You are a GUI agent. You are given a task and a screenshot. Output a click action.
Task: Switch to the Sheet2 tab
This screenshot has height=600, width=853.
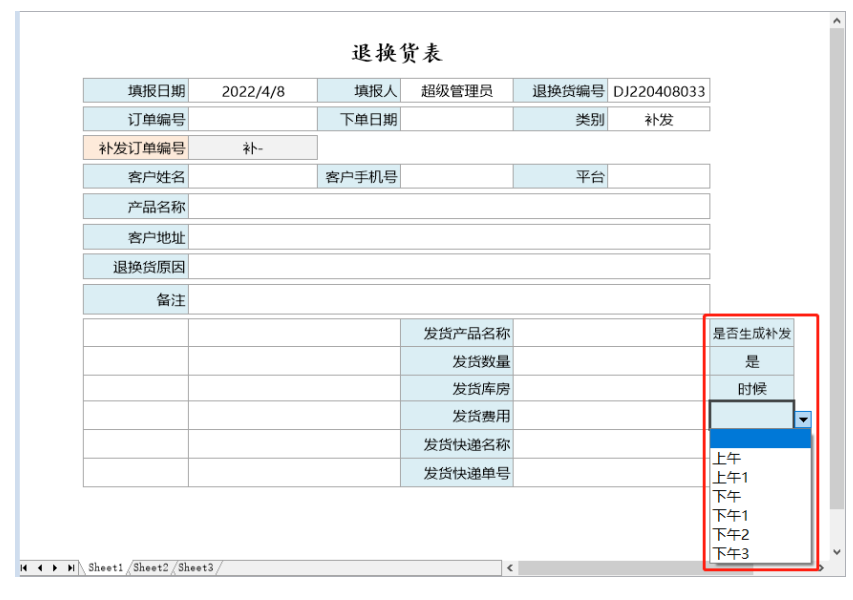click(x=151, y=568)
